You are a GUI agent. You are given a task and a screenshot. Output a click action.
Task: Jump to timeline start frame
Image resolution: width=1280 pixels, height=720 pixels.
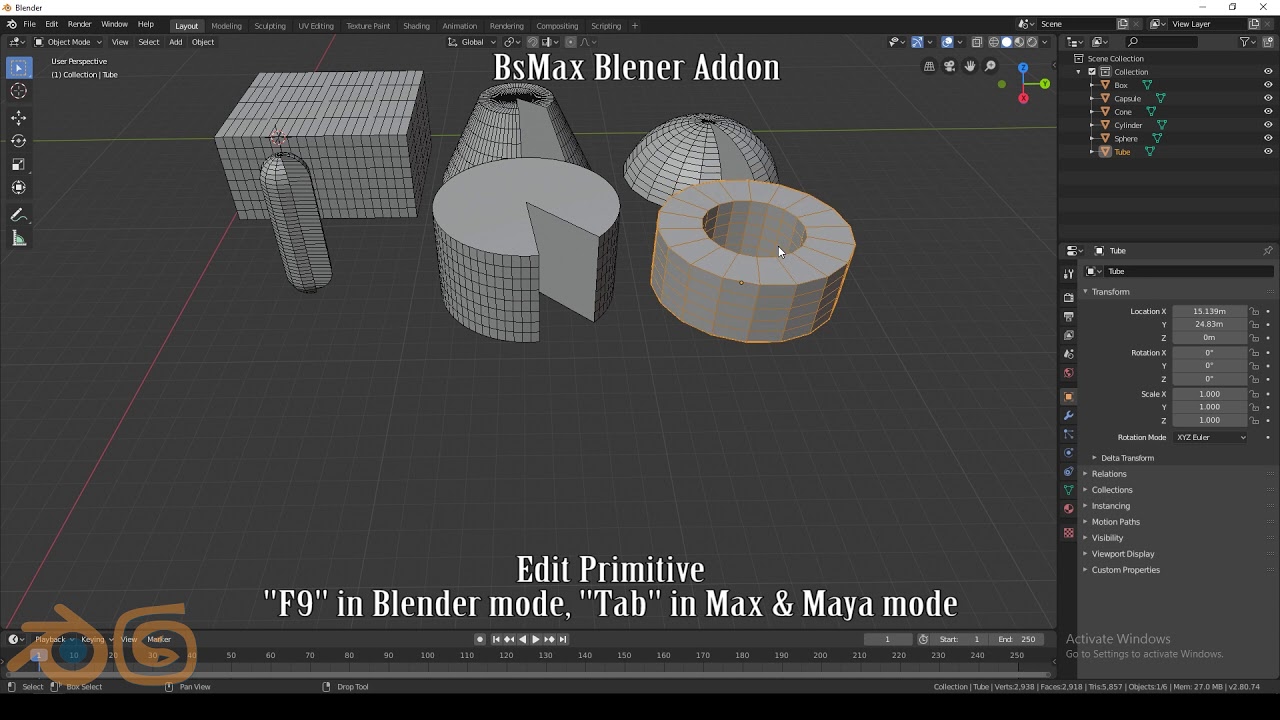click(496, 640)
